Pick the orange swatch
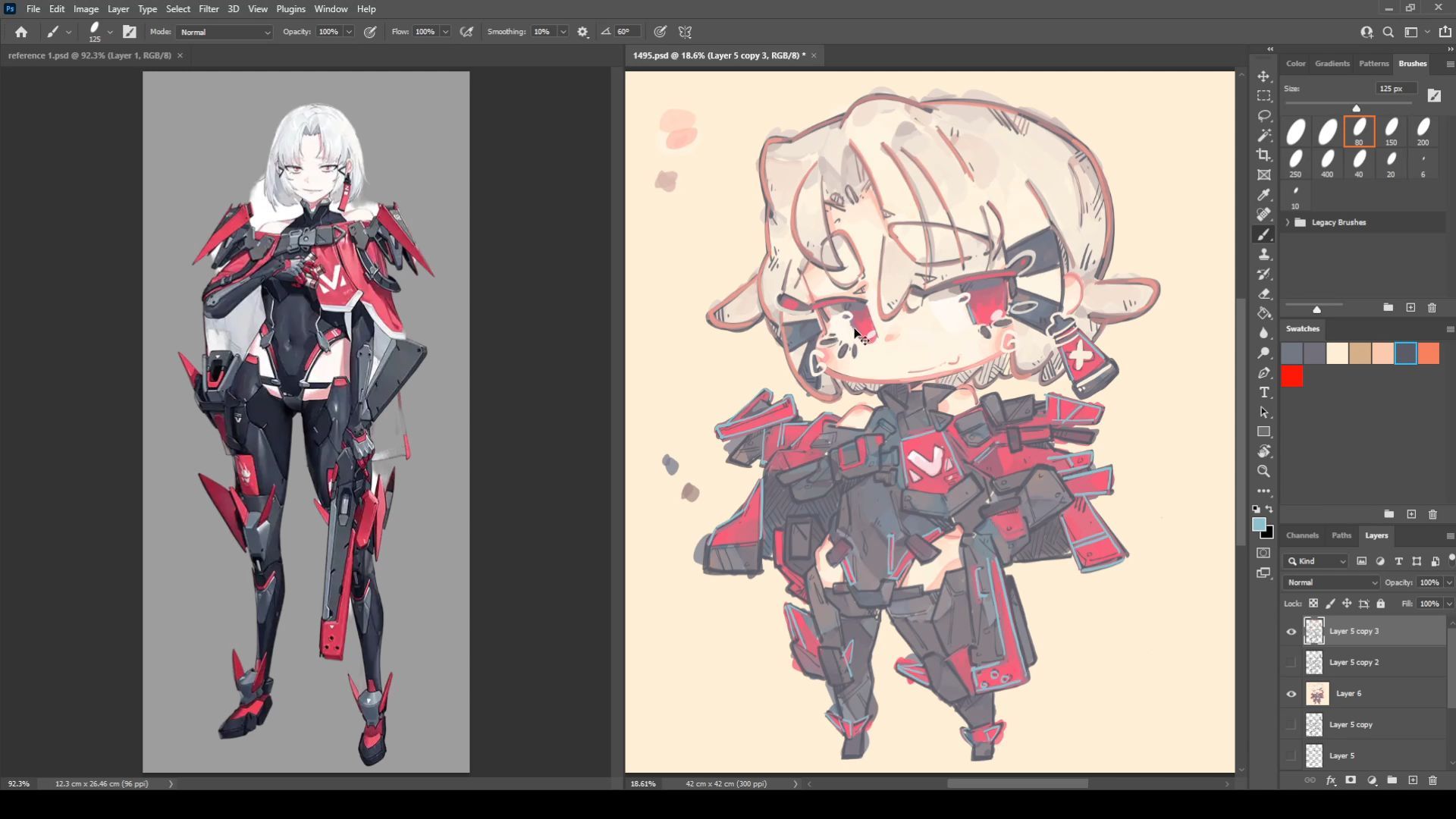The height and width of the screenshot is (819, 1456). click(1429, 353)
